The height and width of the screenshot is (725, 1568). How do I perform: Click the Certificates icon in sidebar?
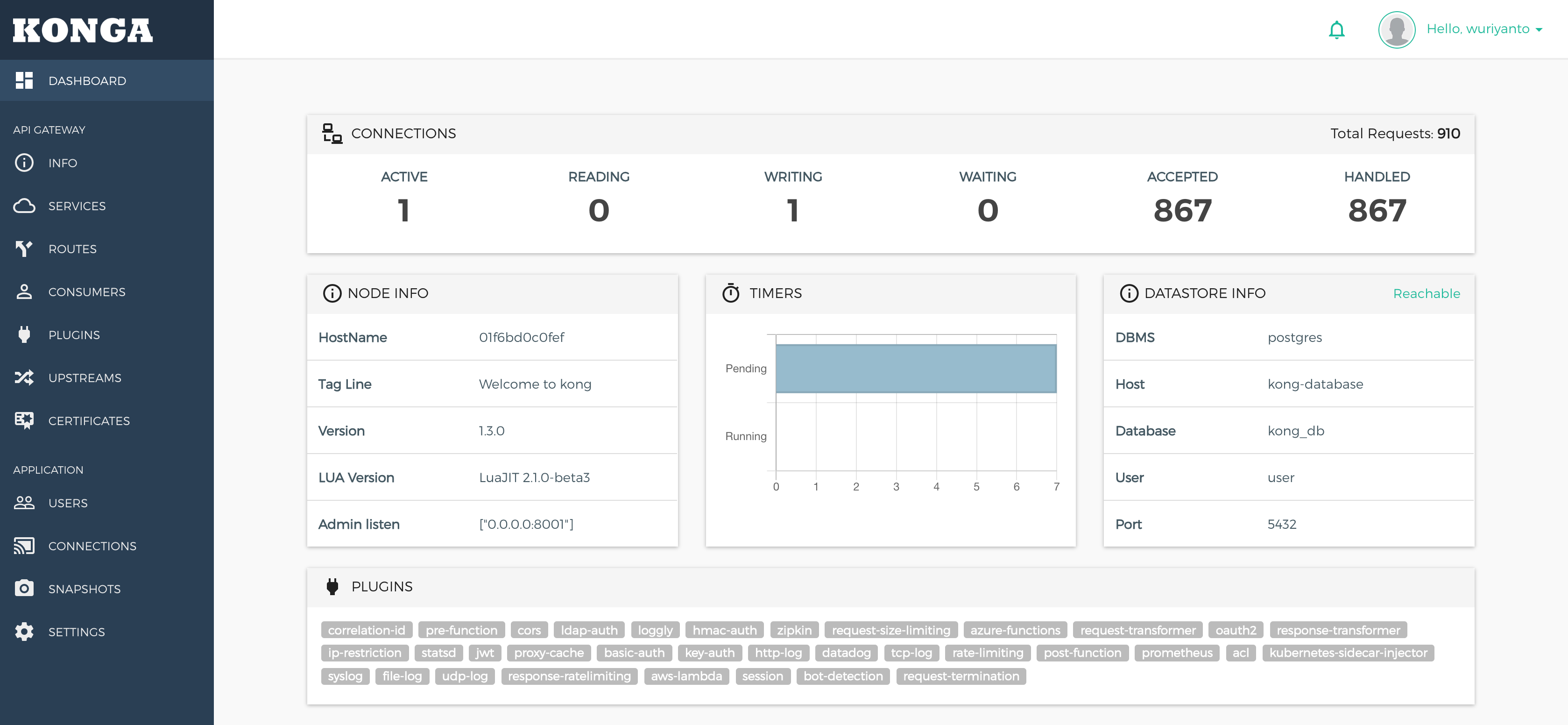pyautogui.click(x=24, y=420)
